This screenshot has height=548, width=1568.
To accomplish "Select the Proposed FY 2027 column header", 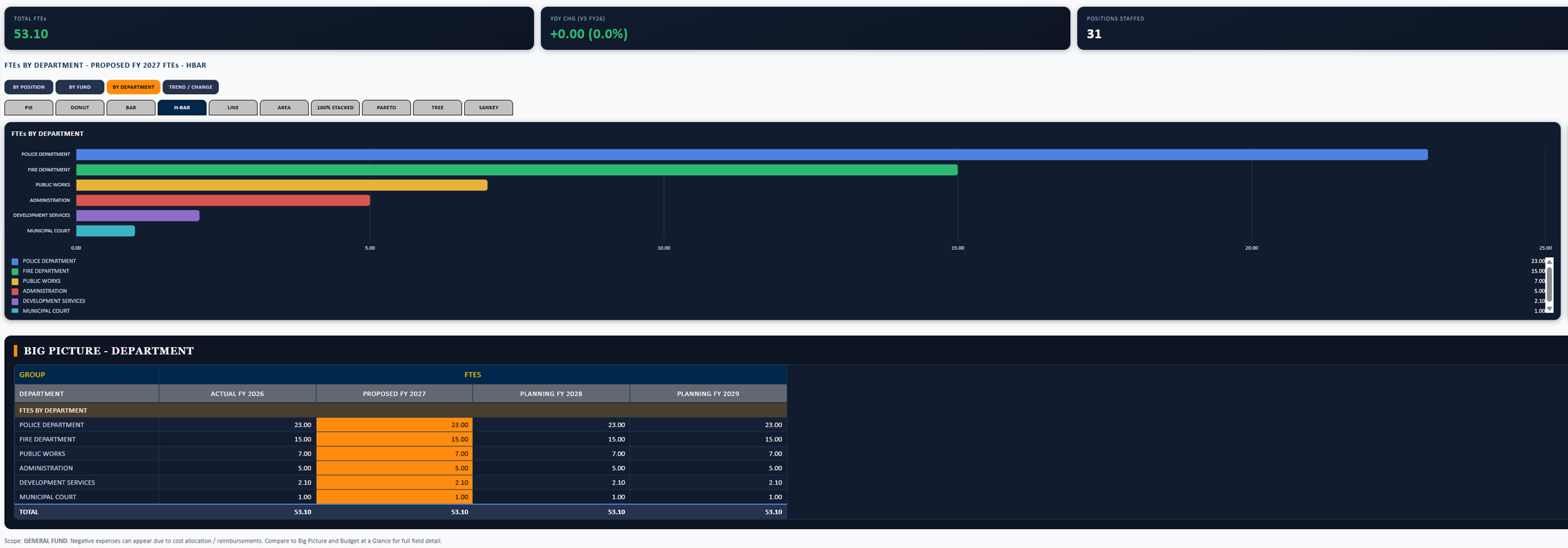I will [x=395, y=394].
